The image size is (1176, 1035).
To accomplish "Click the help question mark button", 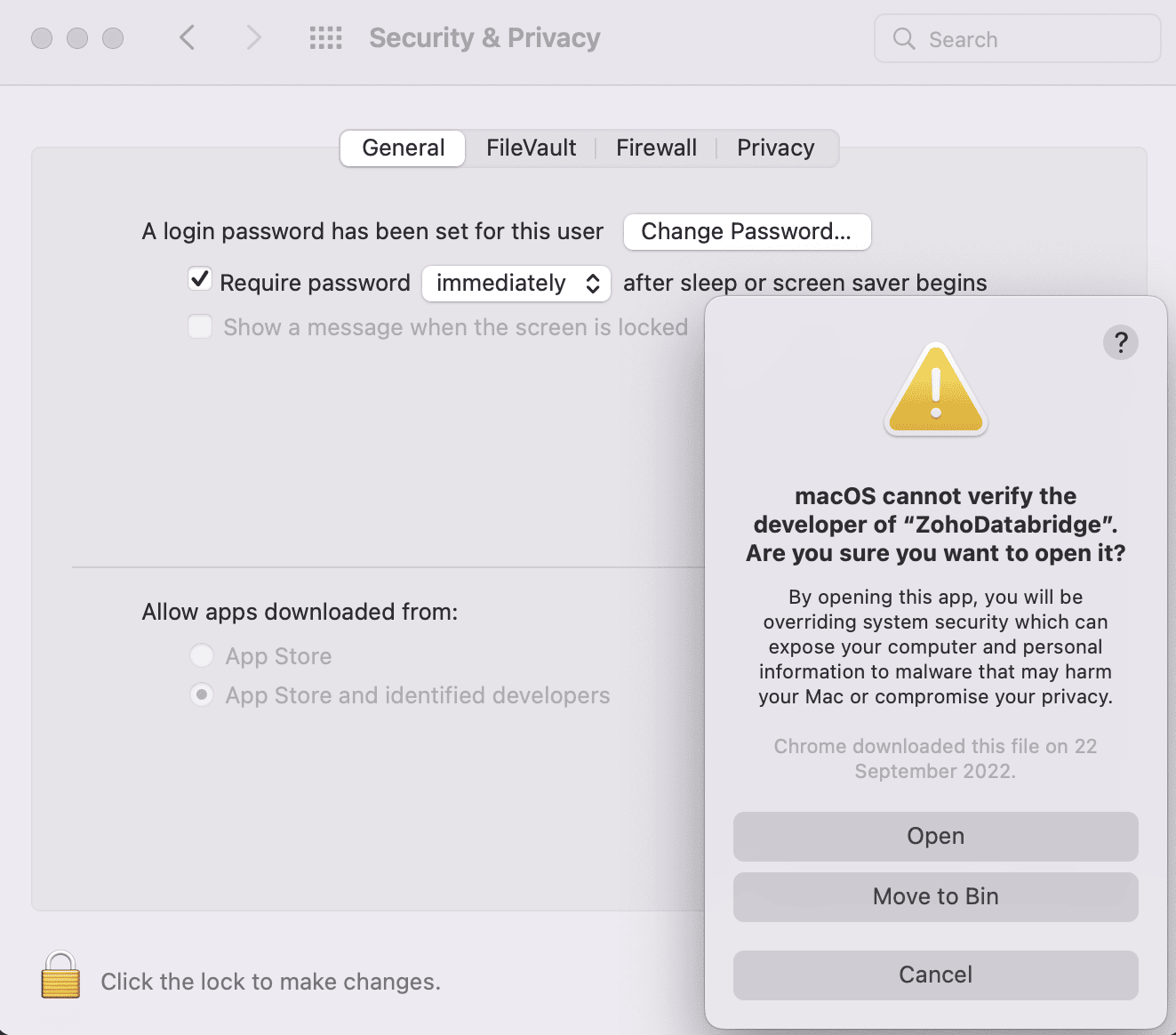I will [x=1120, y=342].
